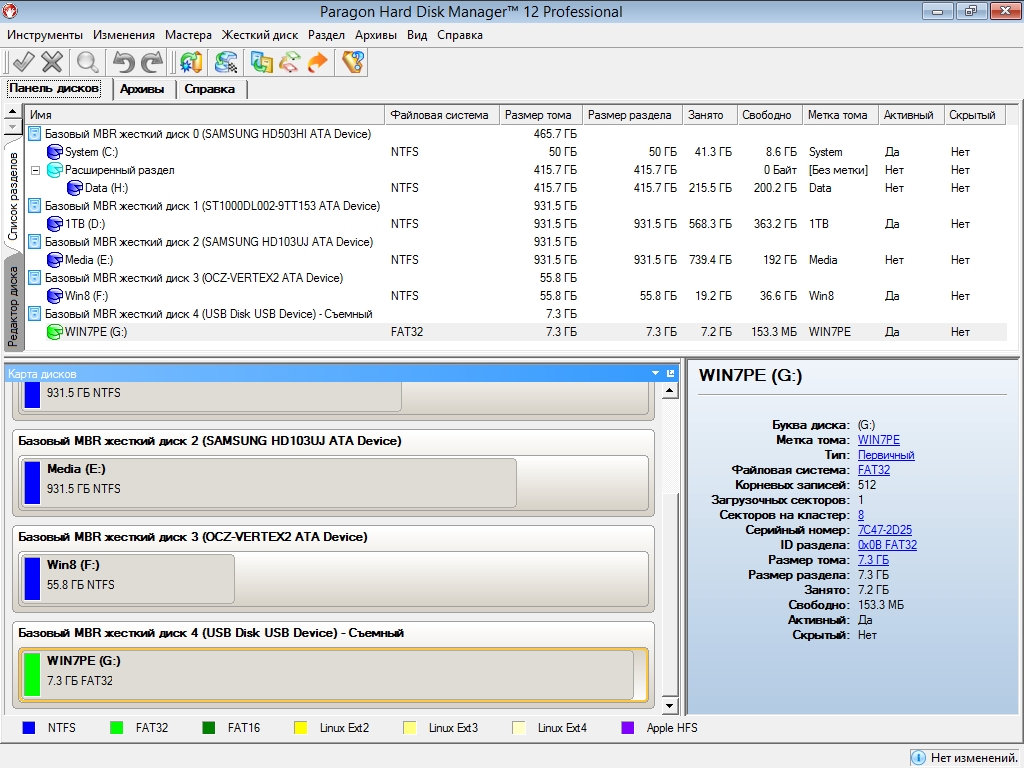Open the 'Вид' menu
Screen dimensions: 1024x768
(417, 35)
